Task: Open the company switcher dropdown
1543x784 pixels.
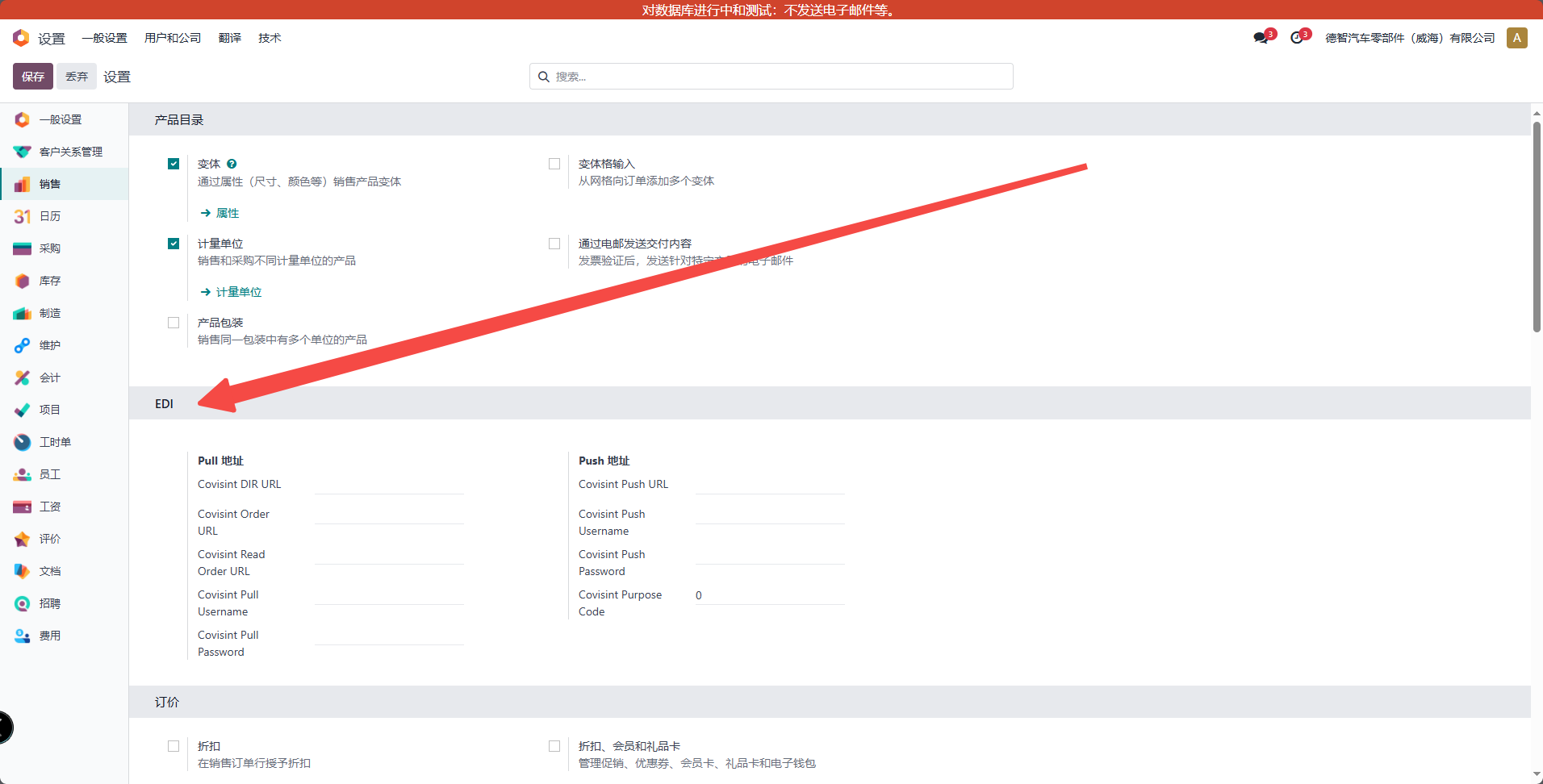Action: point(1409,38)
